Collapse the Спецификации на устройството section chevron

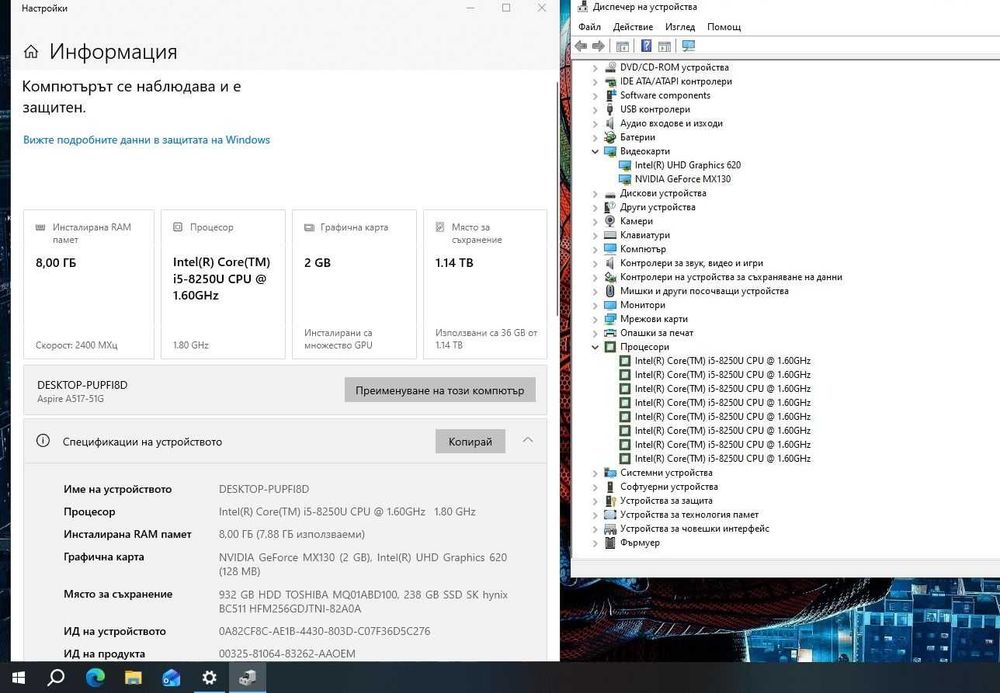(x=527, y=441)
